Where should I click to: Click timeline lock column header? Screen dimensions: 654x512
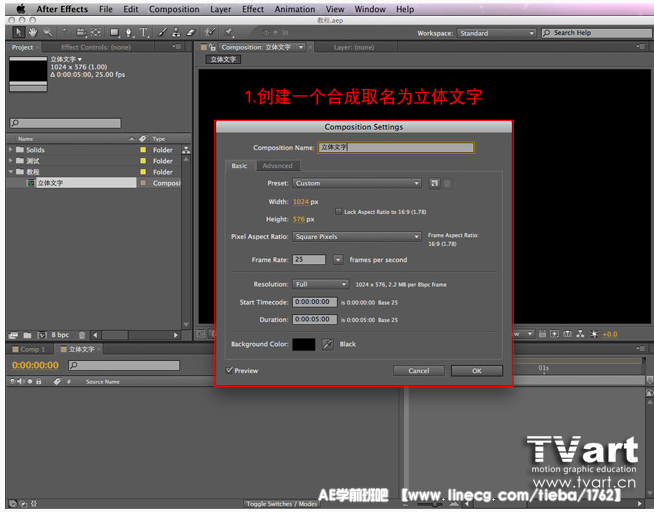(39, 381)
